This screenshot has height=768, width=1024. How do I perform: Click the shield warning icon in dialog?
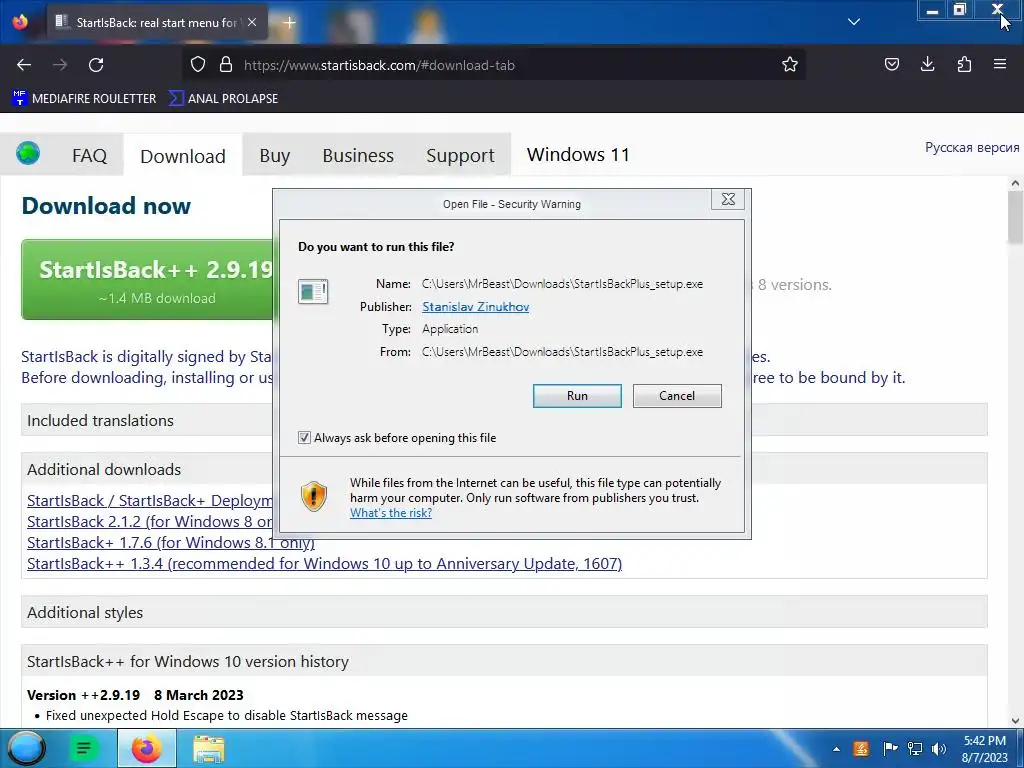click(313, 497)
